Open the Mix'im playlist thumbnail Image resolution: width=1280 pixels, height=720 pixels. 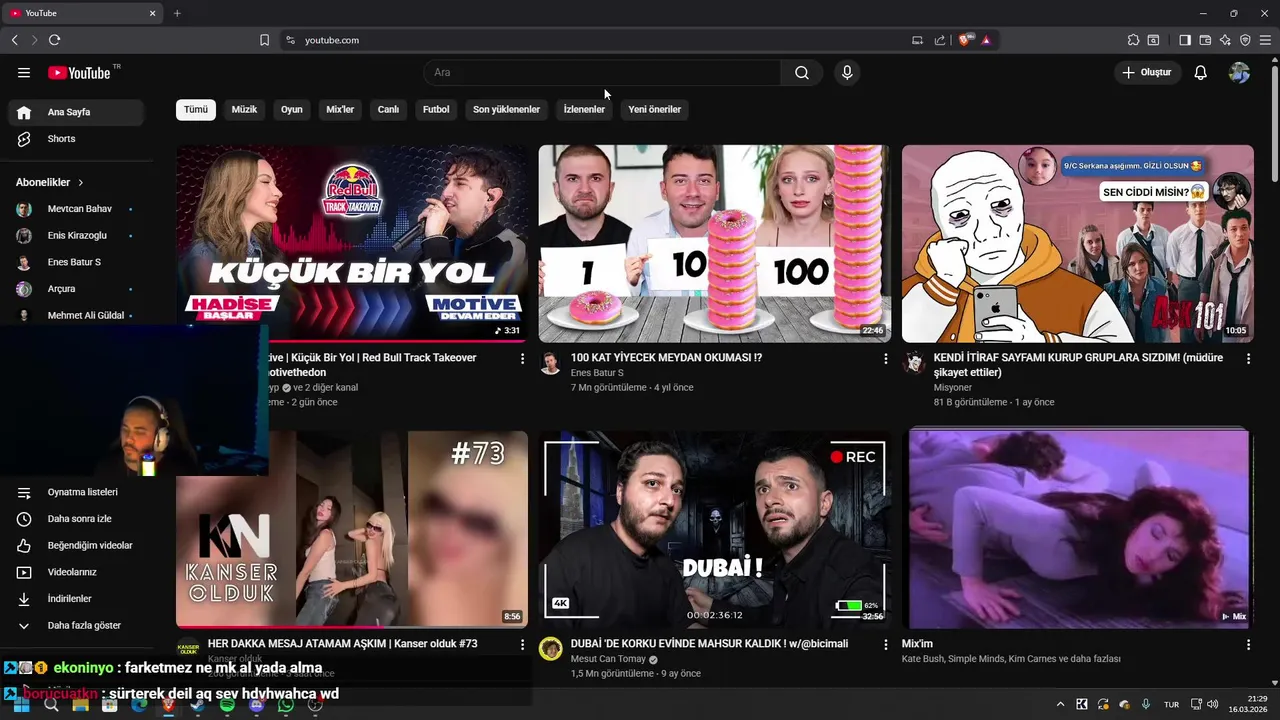1078,529
